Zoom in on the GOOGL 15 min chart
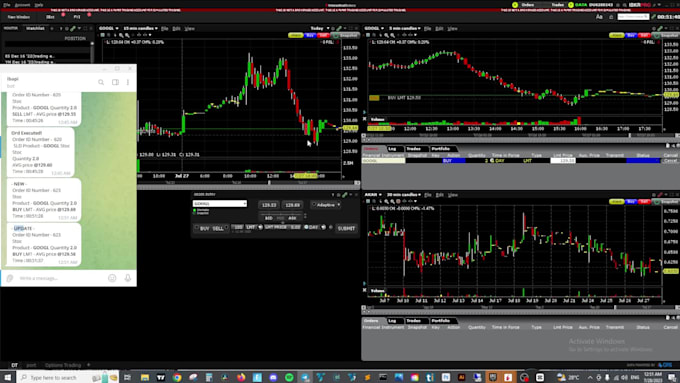 pos(121,35)
